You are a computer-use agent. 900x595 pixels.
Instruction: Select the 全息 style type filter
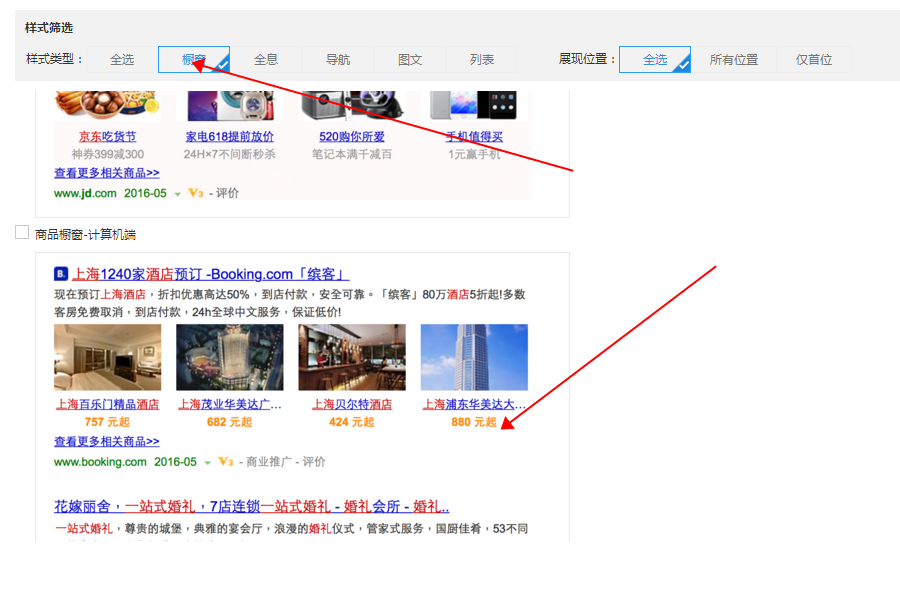click(266, 60)
